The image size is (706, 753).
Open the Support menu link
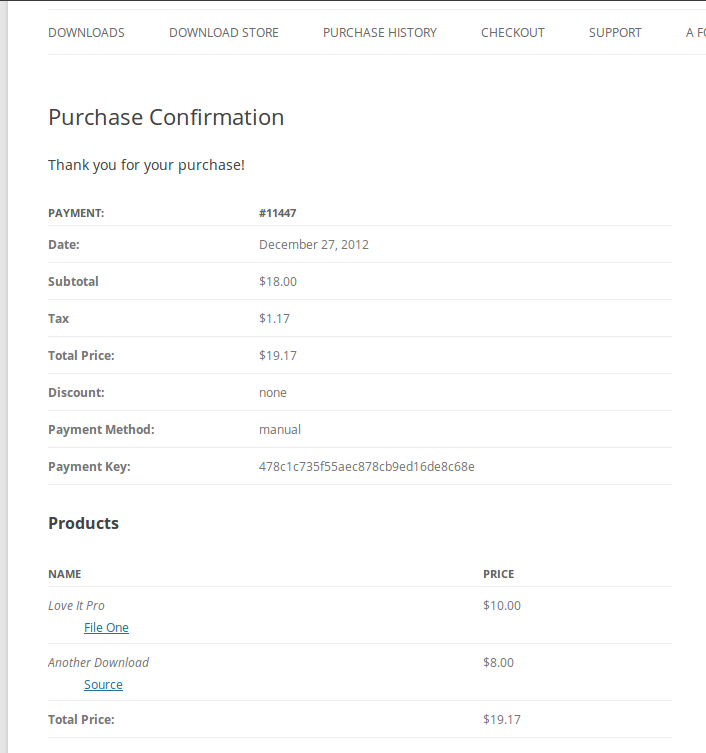615,33
